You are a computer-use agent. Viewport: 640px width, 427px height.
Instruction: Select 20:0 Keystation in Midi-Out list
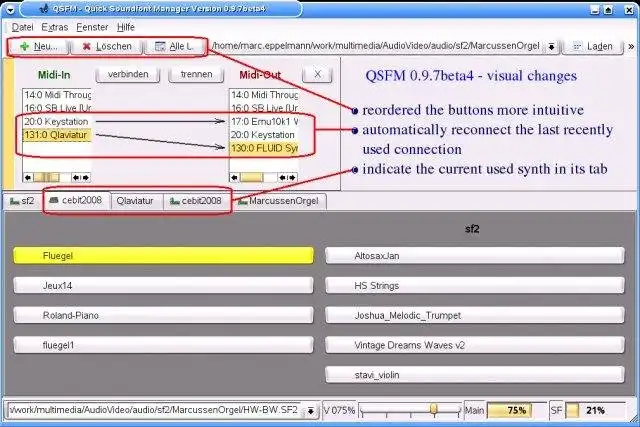(264, 135)
